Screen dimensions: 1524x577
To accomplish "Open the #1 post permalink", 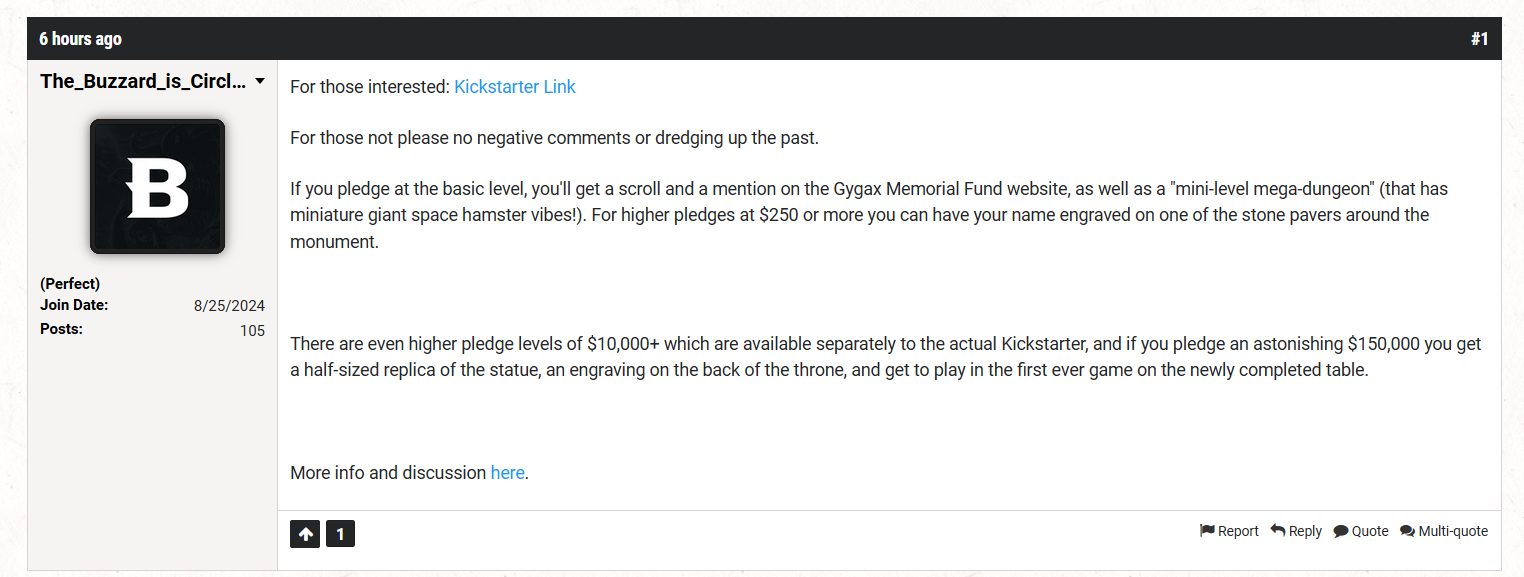I will point(1479,39).
